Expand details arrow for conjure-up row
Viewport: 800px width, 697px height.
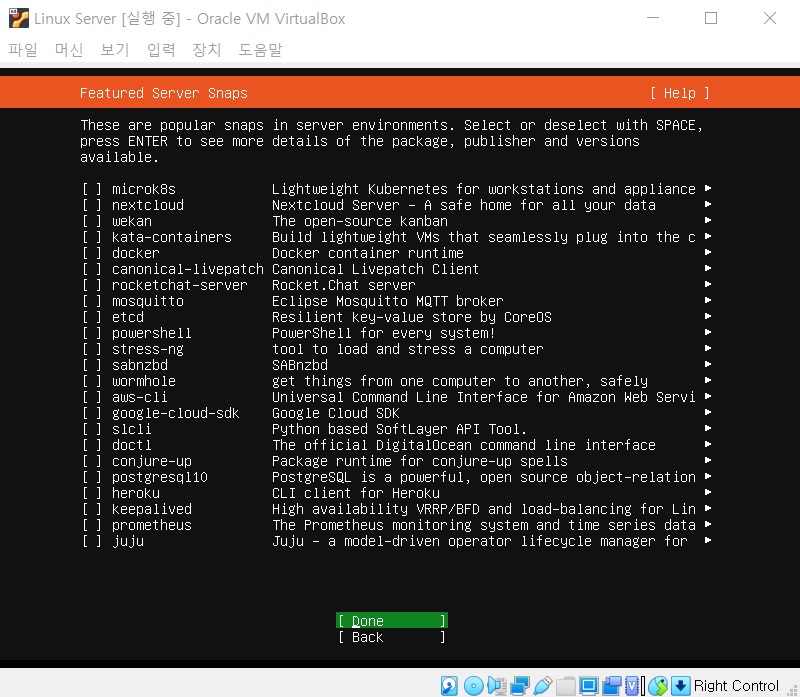click(708, 460)
